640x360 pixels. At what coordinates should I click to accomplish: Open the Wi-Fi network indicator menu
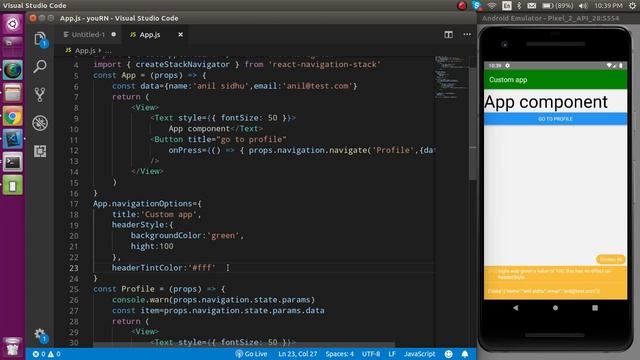(x=492, y=5)
